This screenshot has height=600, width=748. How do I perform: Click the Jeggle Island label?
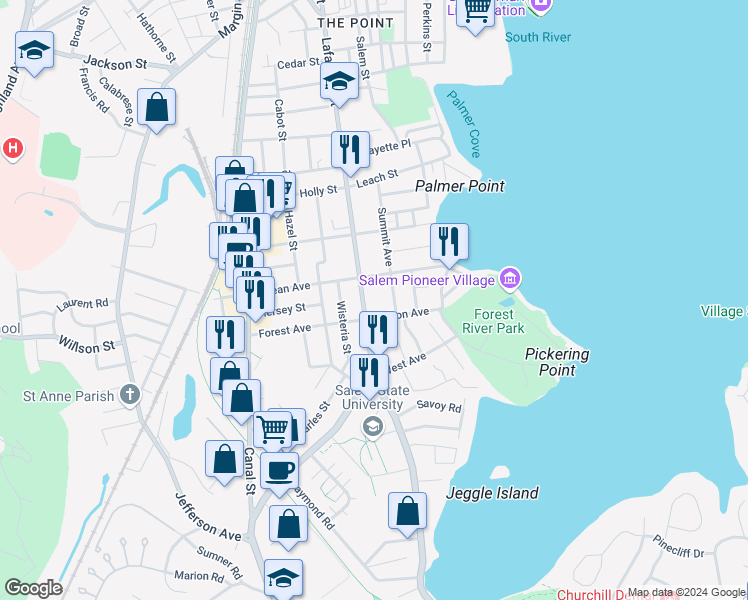coord(492,493)
